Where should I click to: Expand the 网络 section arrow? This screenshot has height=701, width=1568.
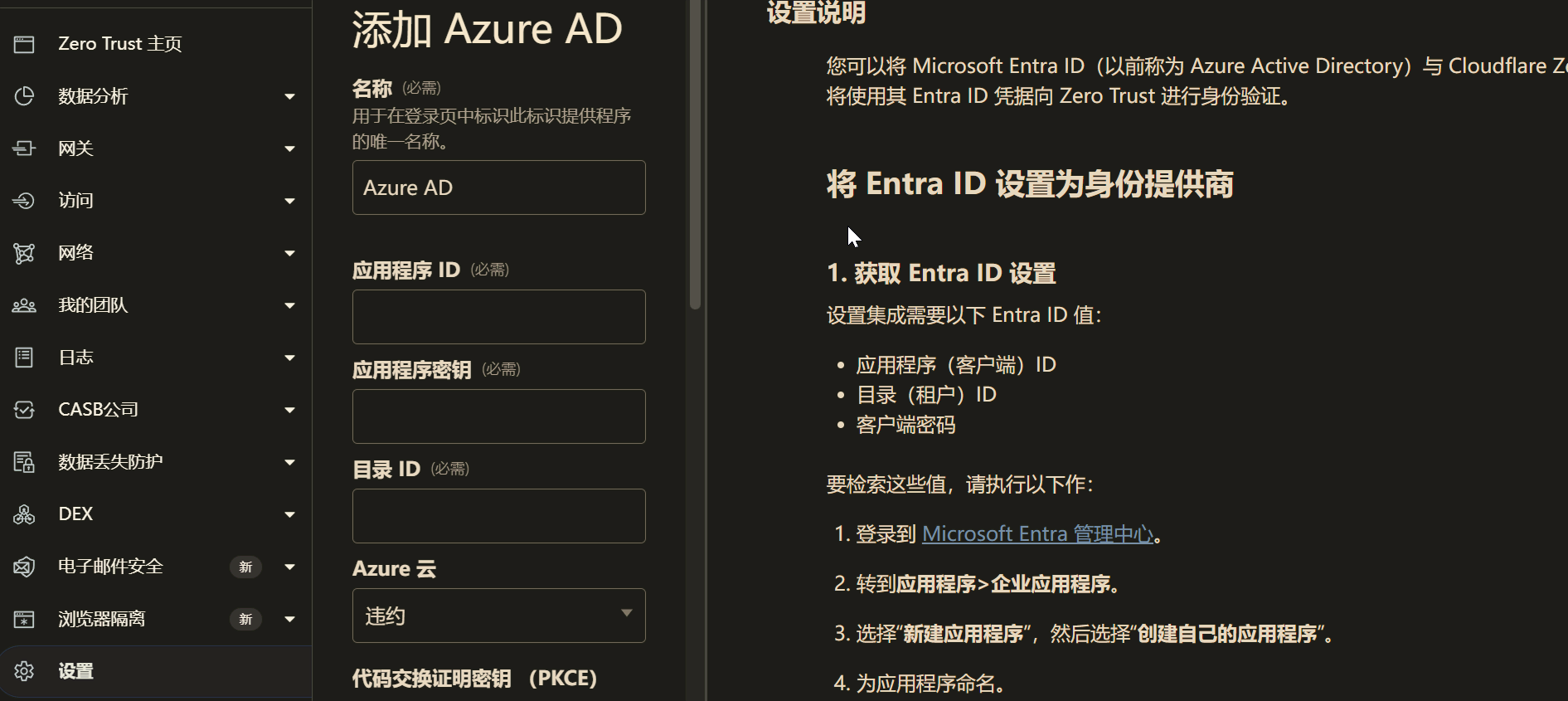(x=289, y=254)
